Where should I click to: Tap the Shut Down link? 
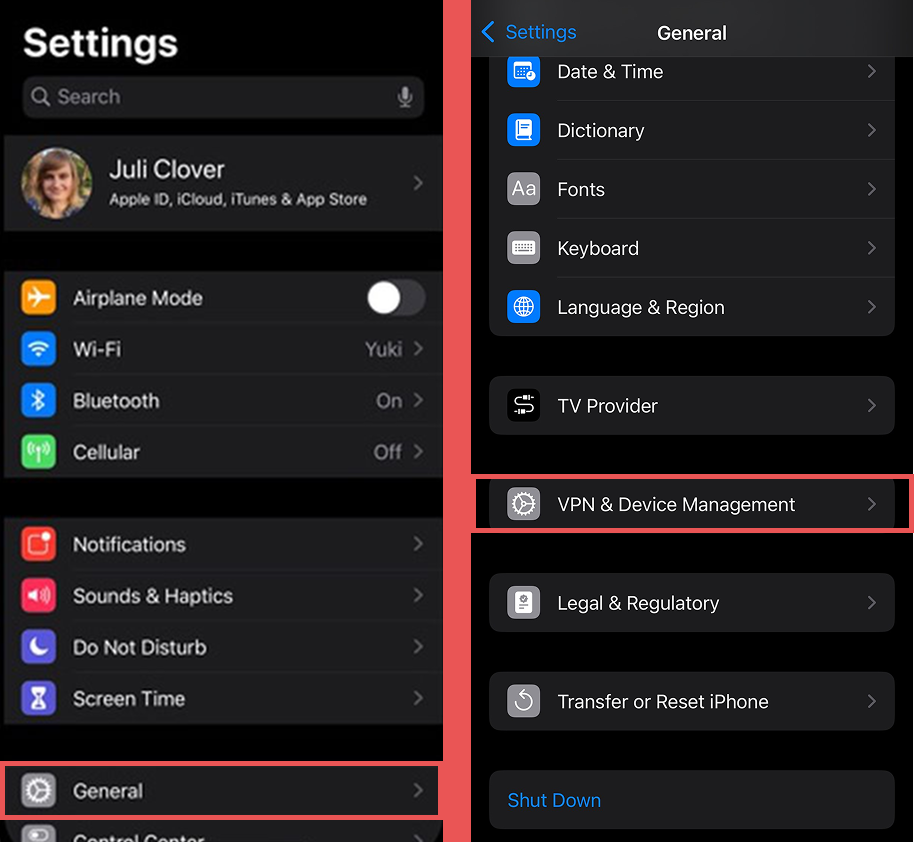point(554,800)
